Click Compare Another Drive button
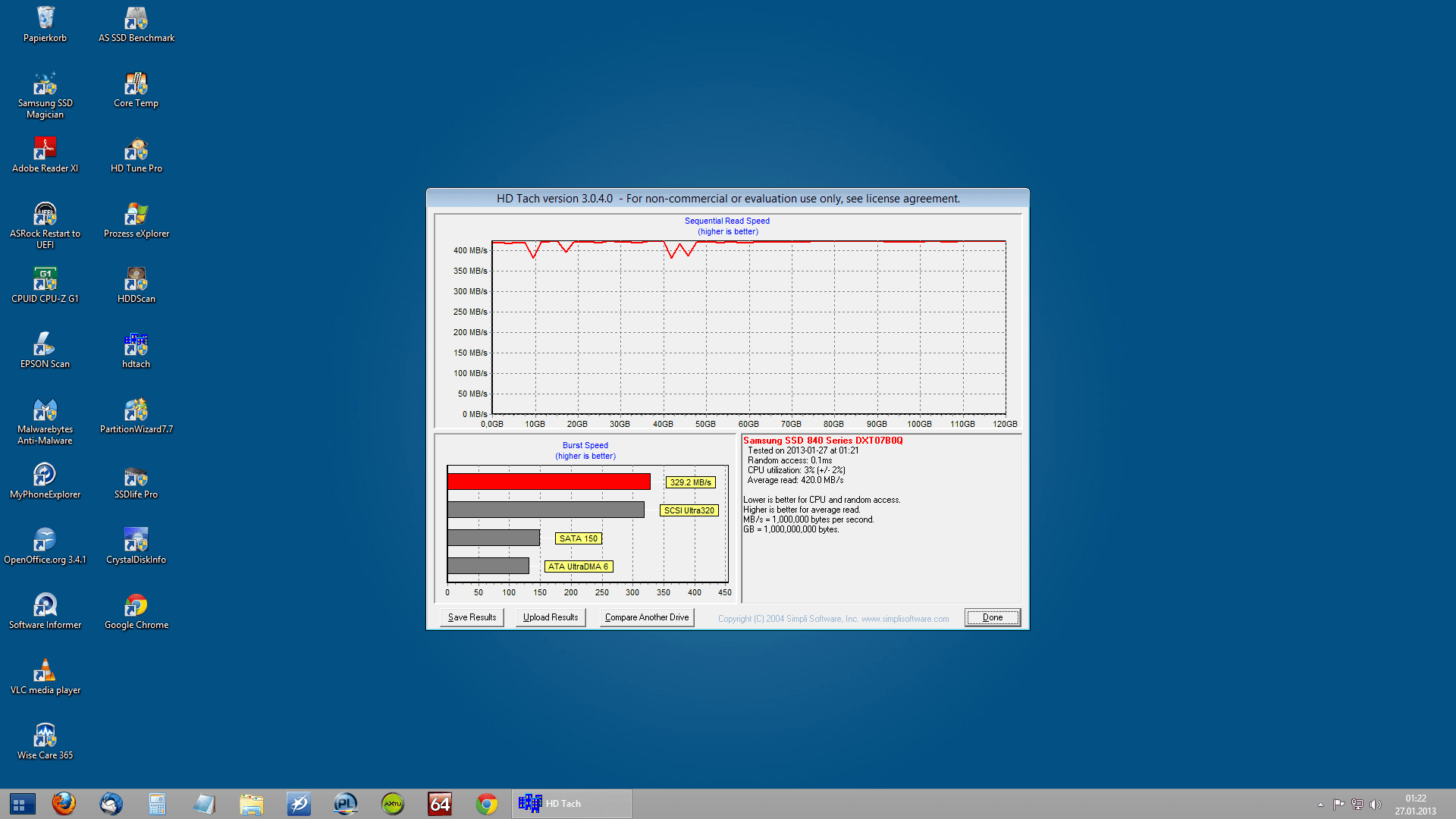The width and height of the screenshot is (1456, 819). point(647,617)
